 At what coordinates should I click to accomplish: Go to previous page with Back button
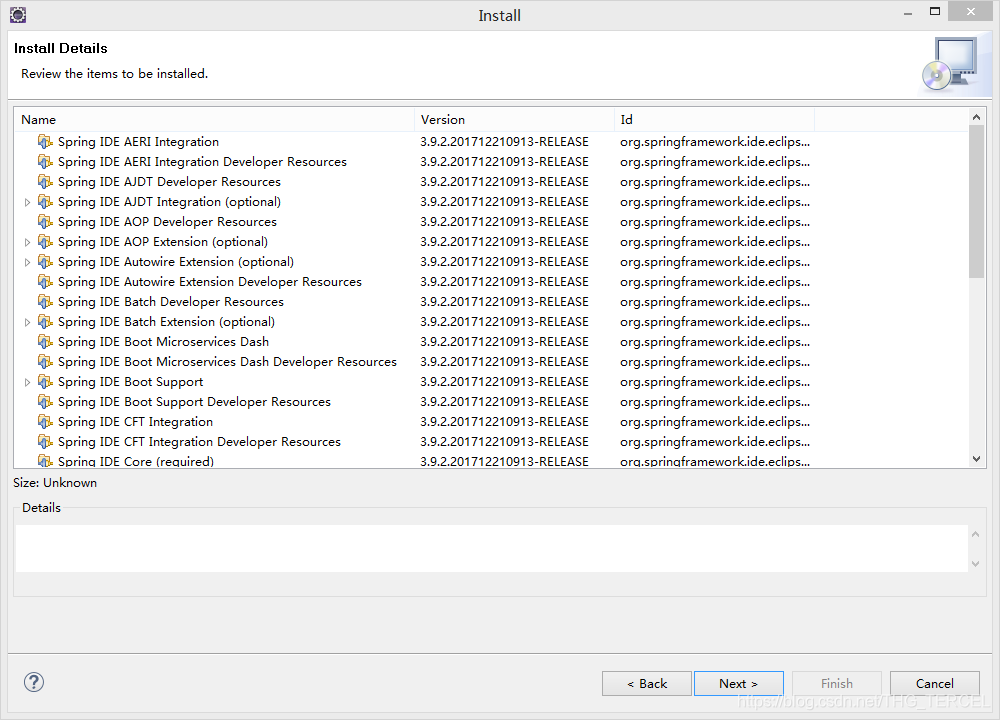[647, 683]
